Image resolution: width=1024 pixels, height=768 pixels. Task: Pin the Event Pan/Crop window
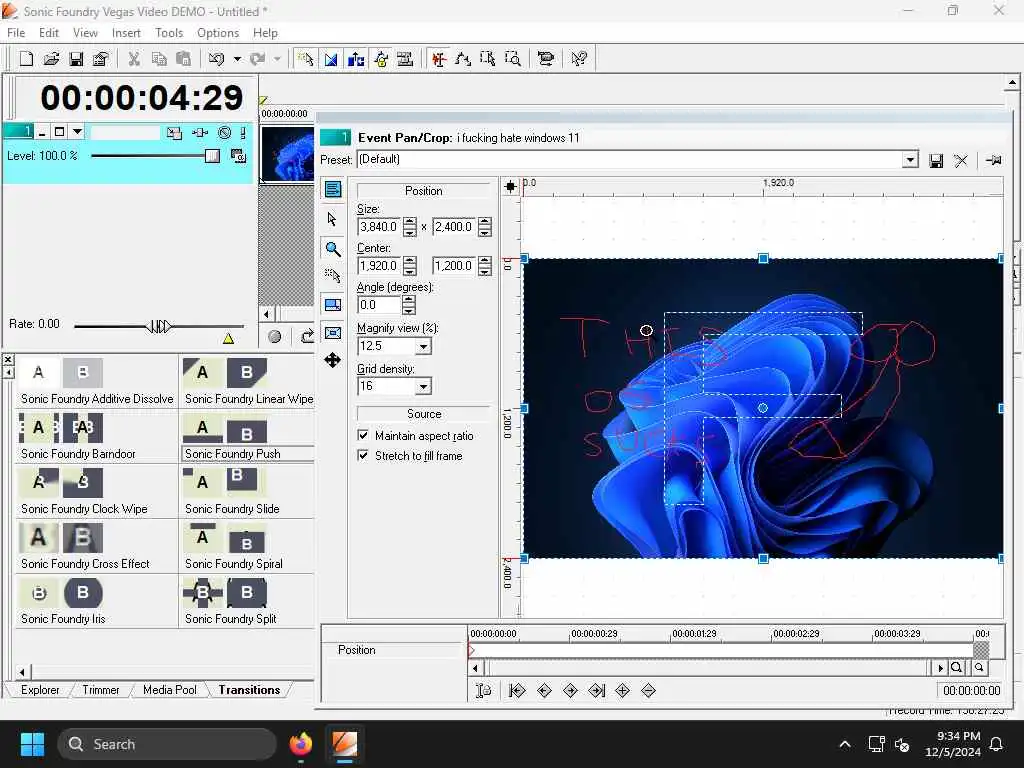point(994,160)
